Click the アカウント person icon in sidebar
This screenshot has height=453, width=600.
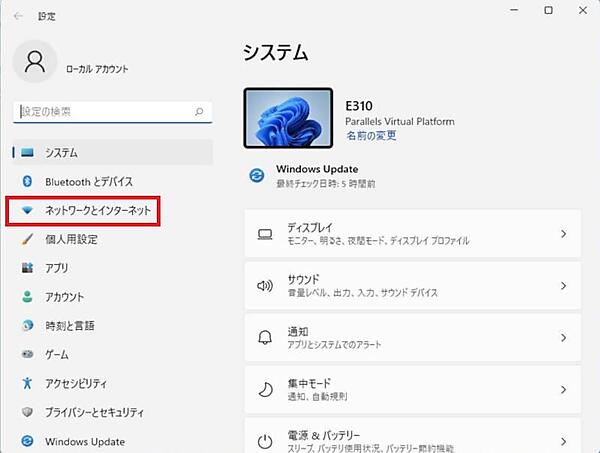point(27,297)
